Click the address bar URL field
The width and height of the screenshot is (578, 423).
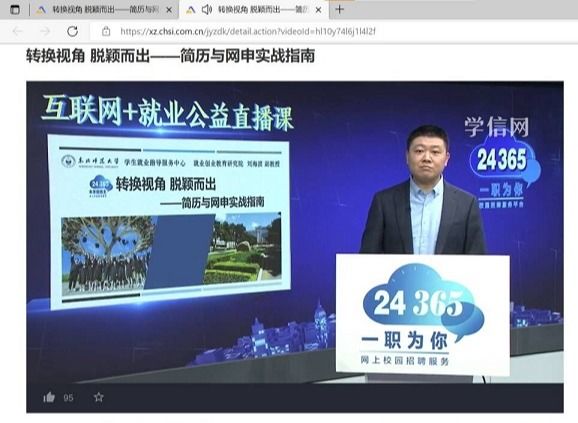[x=248, y=31]
